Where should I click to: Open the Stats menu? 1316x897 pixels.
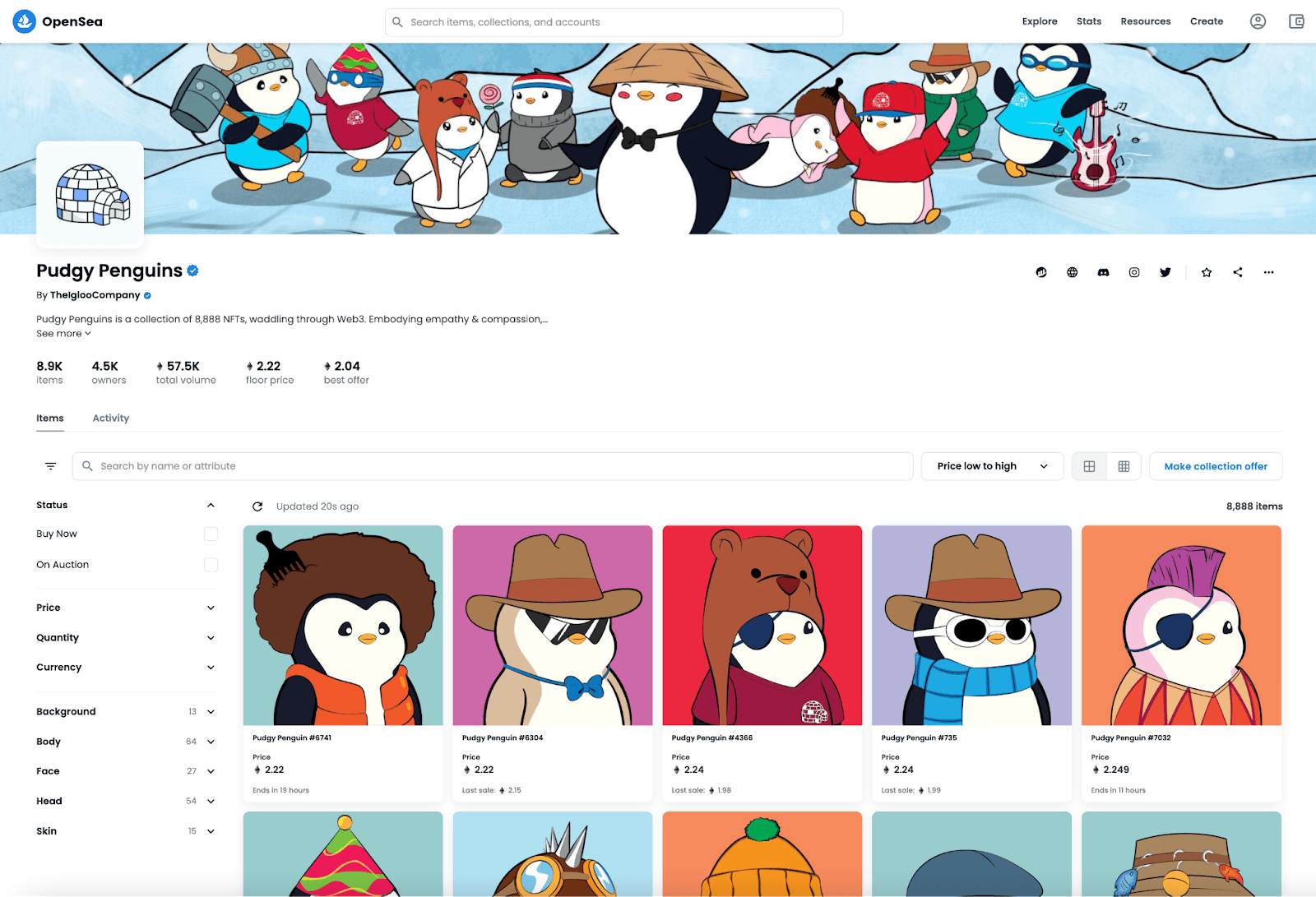(x=1089, y=21)
